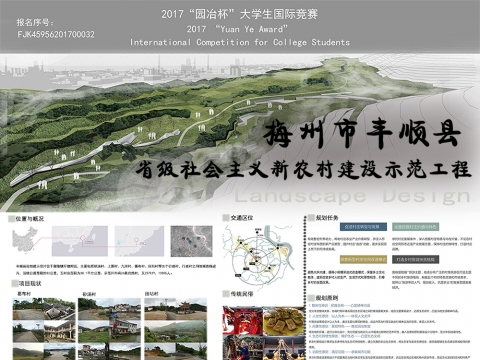Open the third village's archway gate photo
Viewport: 480px width, 360px height.
(191, 309)
